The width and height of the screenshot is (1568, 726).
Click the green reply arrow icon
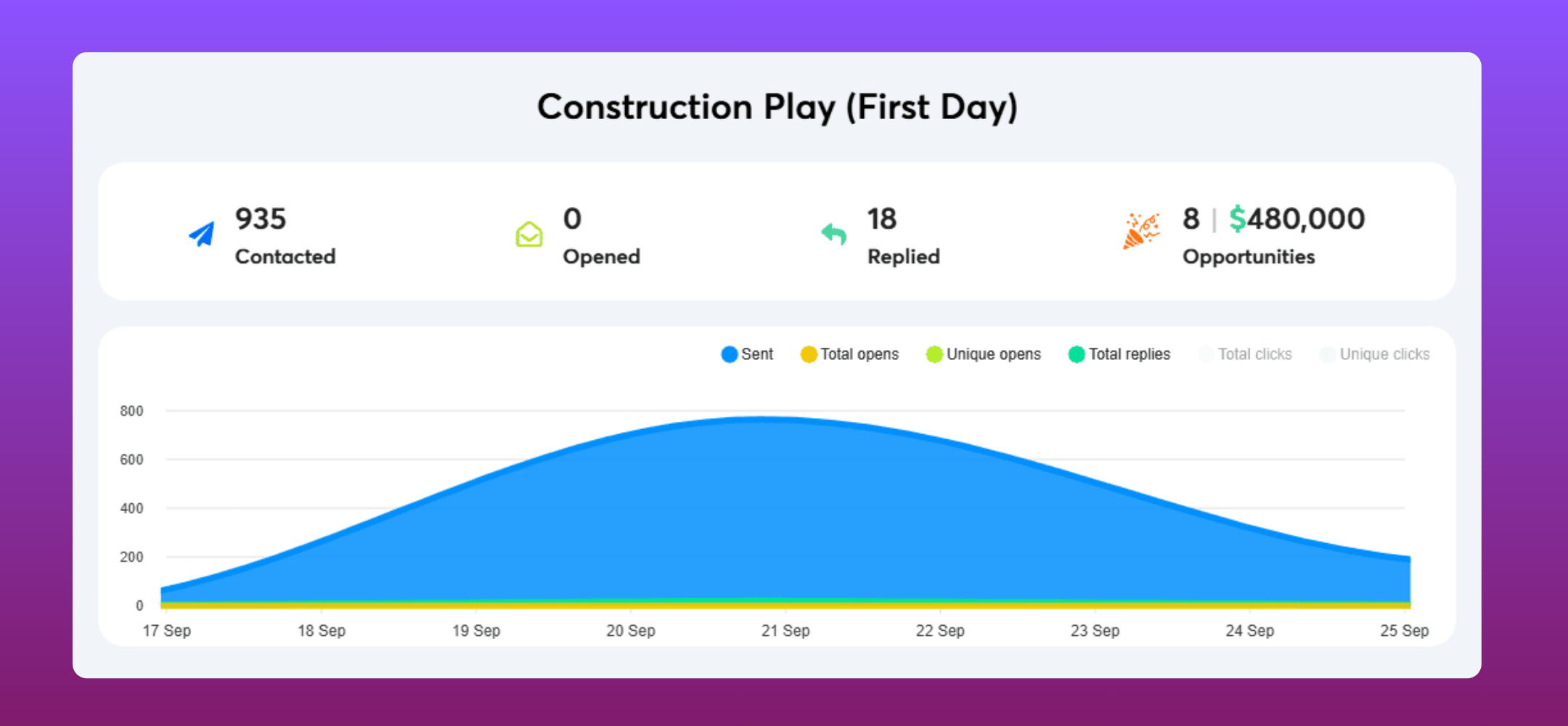pyautogui.click(x=834, y=234)
